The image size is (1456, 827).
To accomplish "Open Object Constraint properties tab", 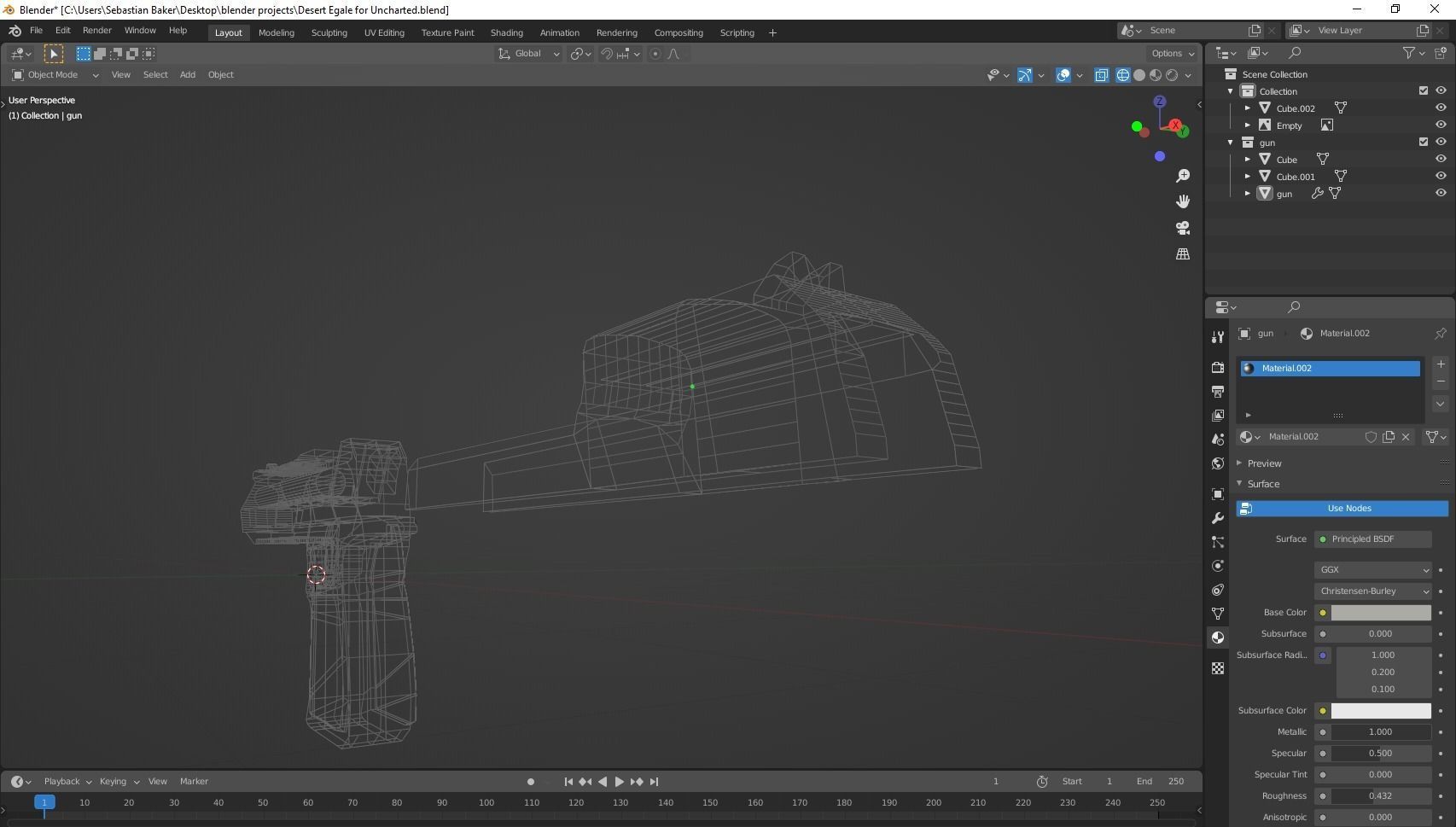I will pos(1218,590).
